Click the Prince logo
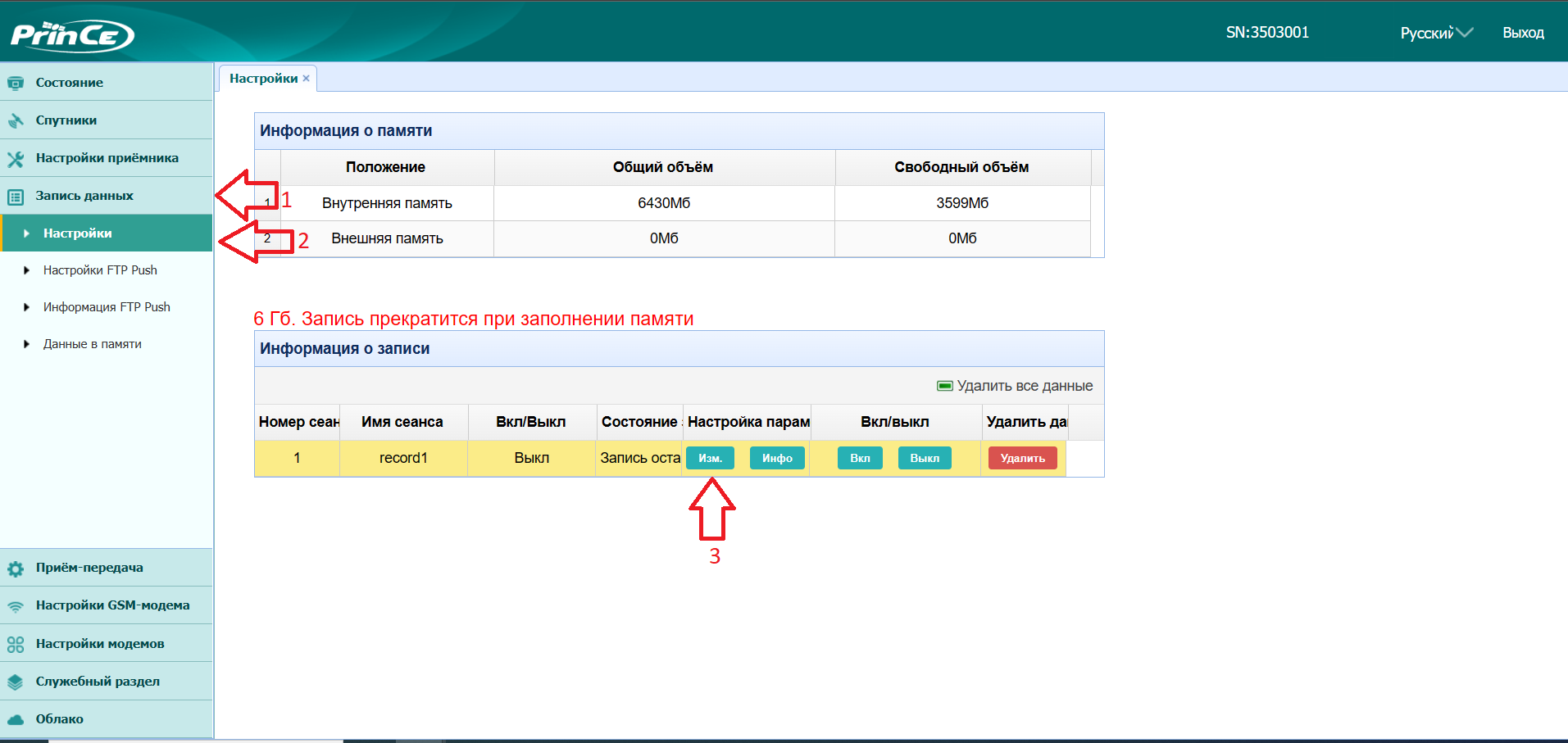Screen dimensions: 1568x743 [x=72, y=35]
